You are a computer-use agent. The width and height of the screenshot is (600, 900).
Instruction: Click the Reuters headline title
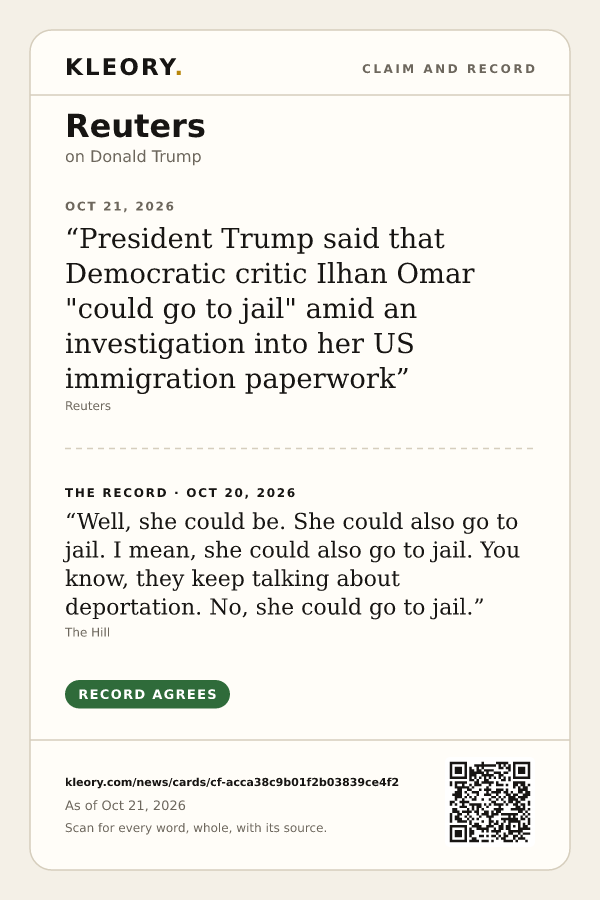(135, 126)
